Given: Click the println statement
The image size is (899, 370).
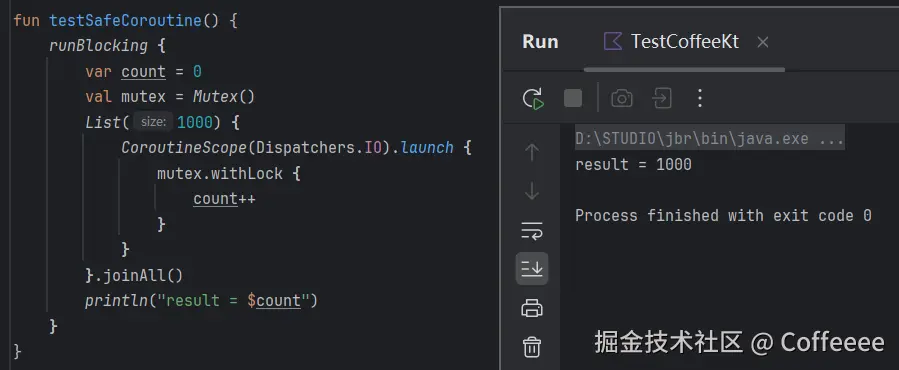Looking at the screenshot, I should (x=201, y=301).
